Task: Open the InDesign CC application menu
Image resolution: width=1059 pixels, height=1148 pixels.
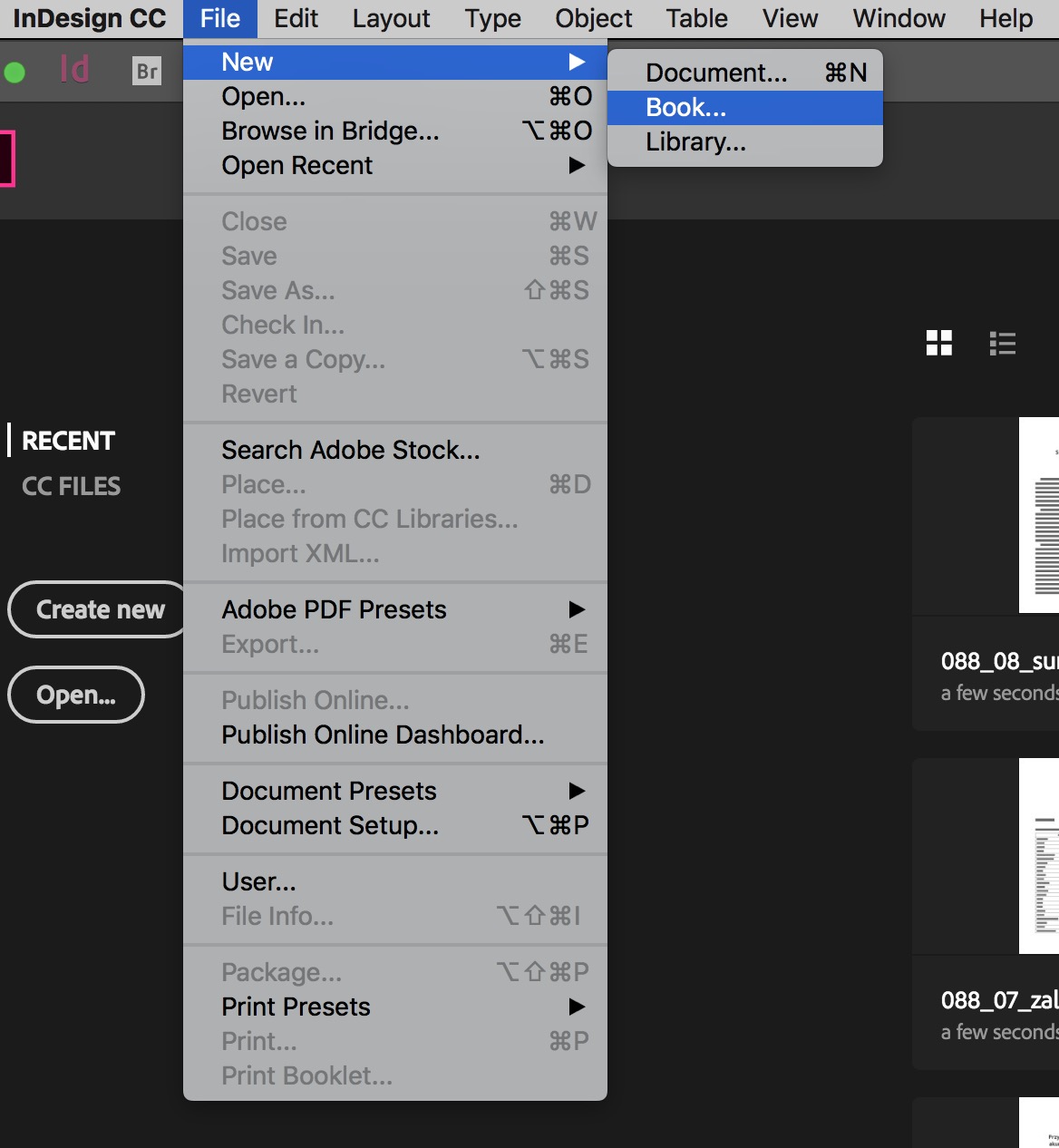Action: click(x=90, y=18)
